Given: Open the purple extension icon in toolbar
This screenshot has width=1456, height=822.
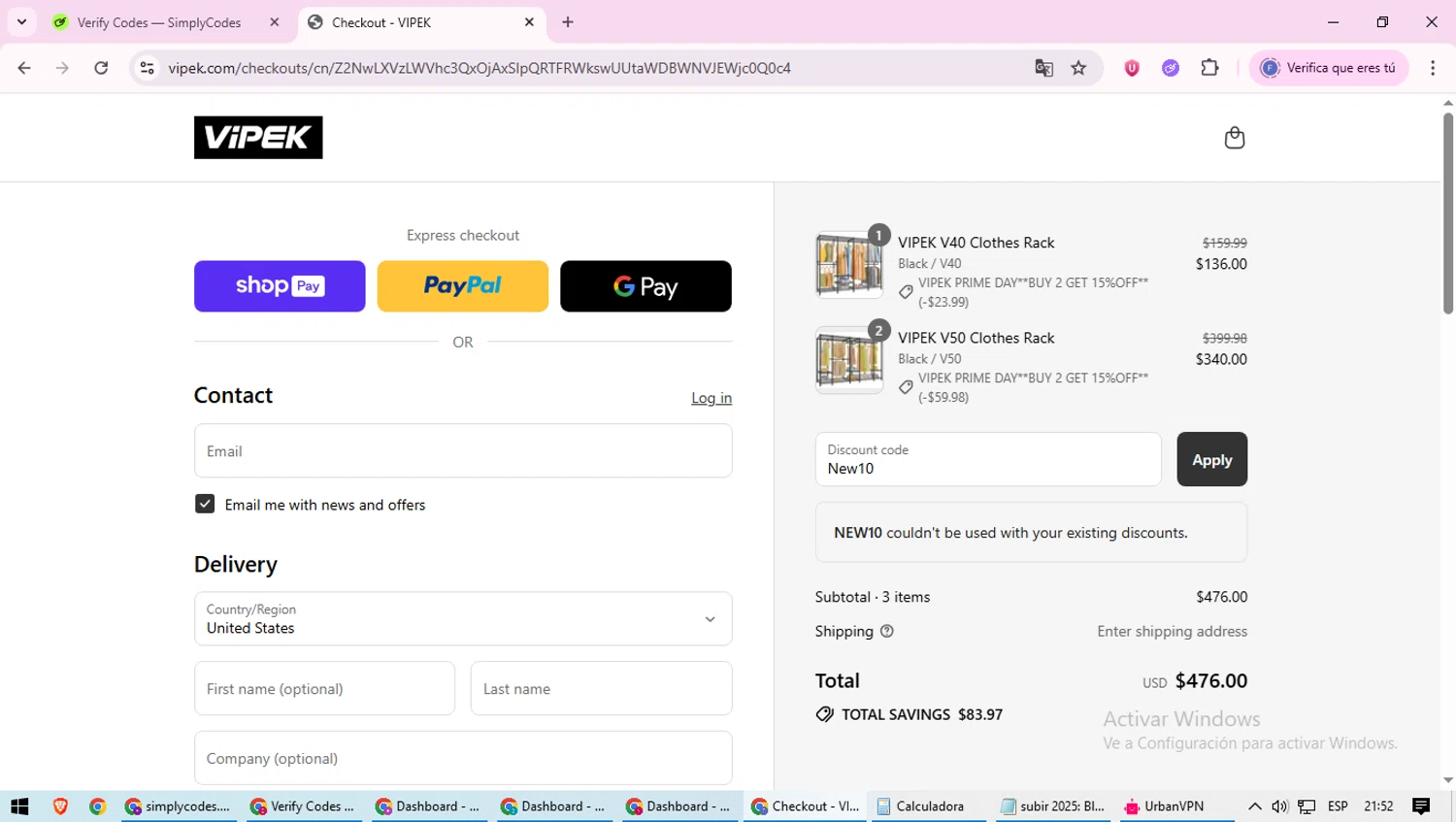Looking at the screenshot, I should point(1171,68).
